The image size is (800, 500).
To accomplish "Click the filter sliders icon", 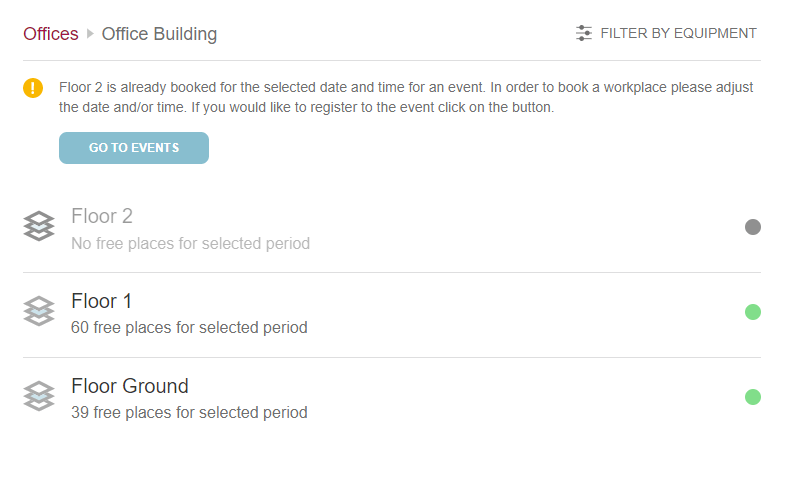I will click(x=584, y=33).
